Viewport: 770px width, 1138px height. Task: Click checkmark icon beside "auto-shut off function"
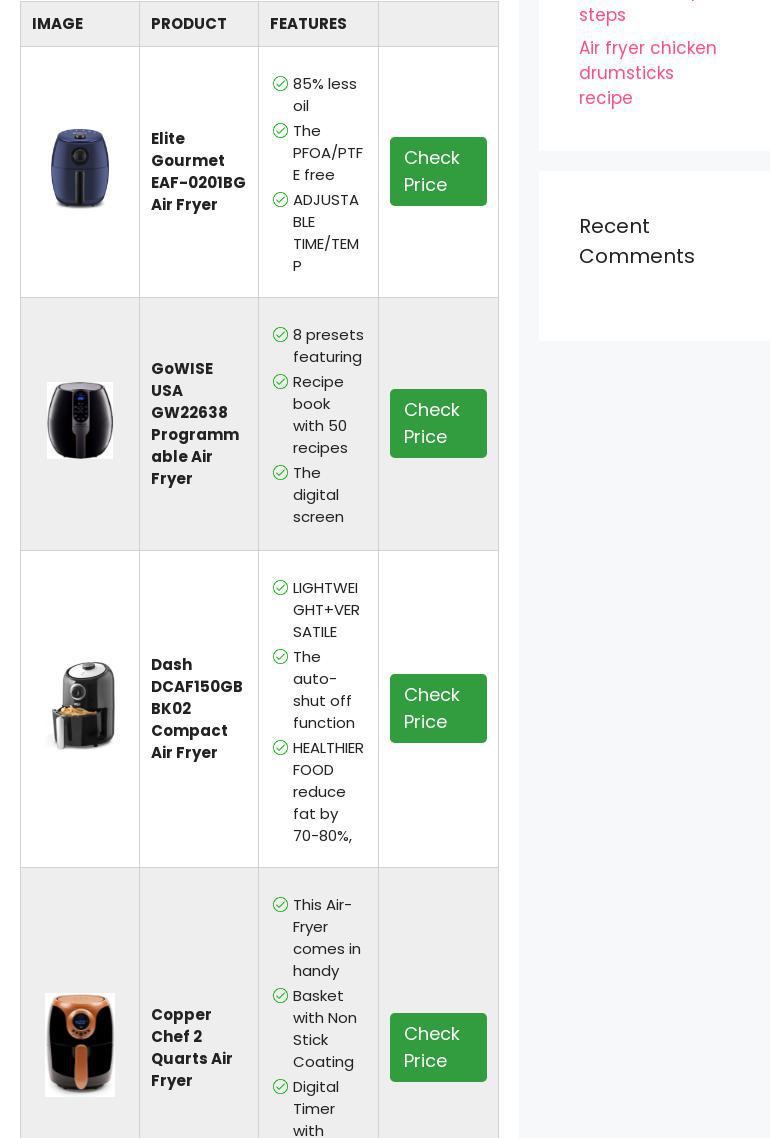(x=280, y=657)
